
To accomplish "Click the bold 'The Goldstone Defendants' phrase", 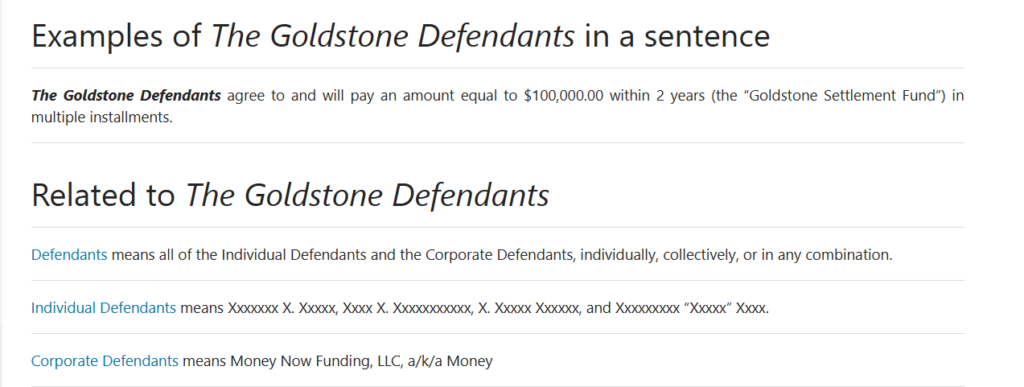I will pyautogui.click(x=126, y=95).
